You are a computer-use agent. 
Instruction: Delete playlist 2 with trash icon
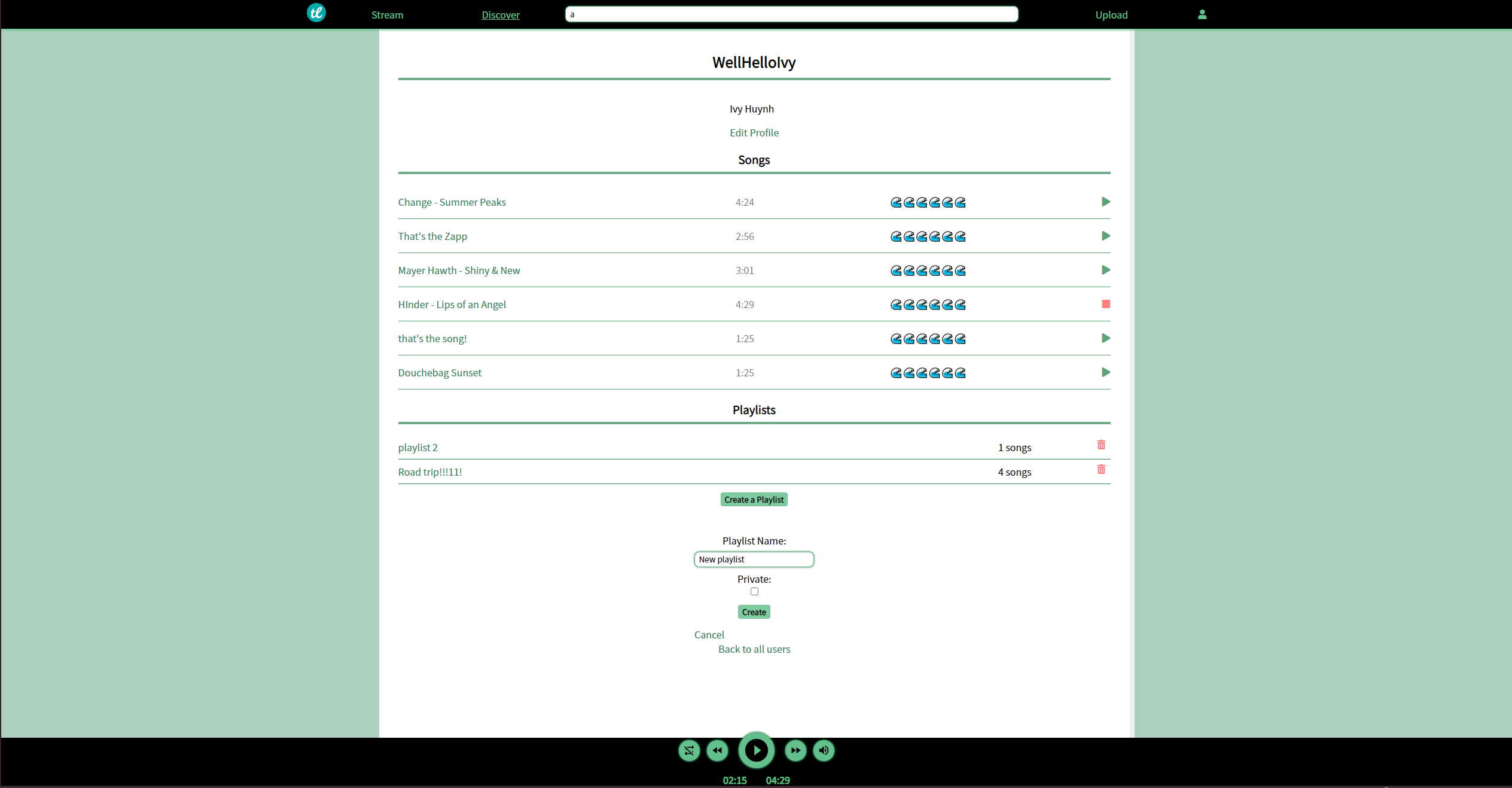1101,445
